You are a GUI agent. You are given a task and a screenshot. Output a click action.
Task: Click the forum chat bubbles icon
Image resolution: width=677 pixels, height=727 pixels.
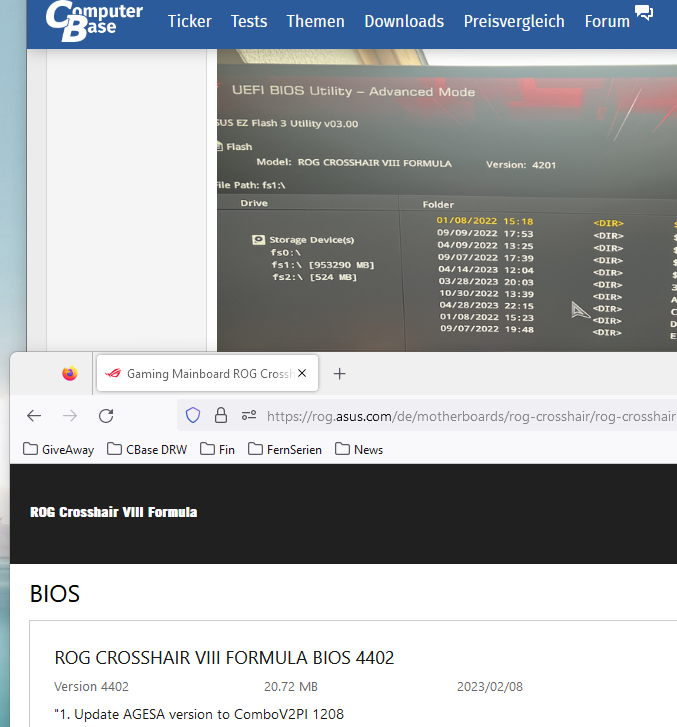click(644, 13)
